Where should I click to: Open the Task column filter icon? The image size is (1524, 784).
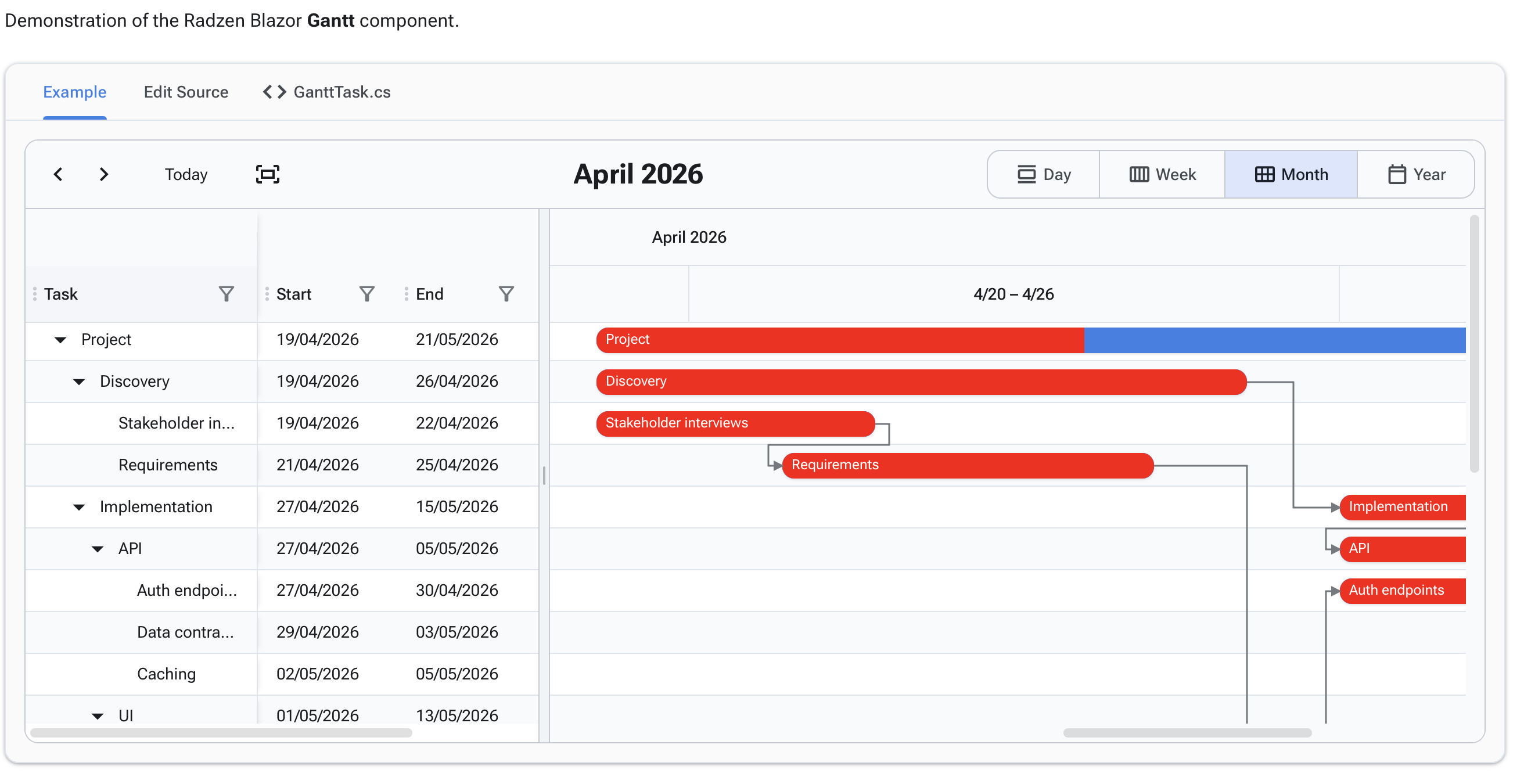click(227, 294)
